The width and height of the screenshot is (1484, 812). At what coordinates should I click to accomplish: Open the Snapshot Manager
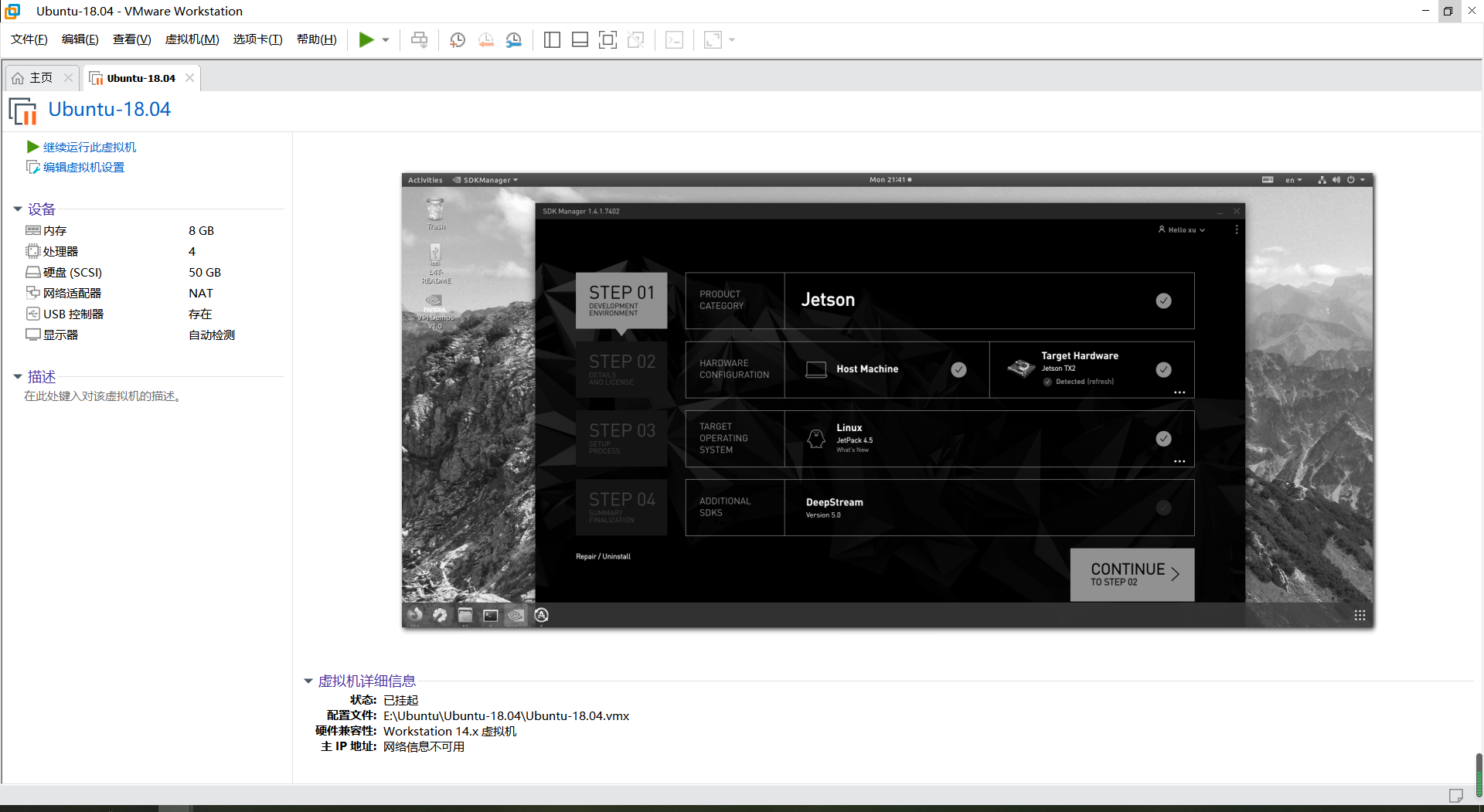[x=514, y=39]
